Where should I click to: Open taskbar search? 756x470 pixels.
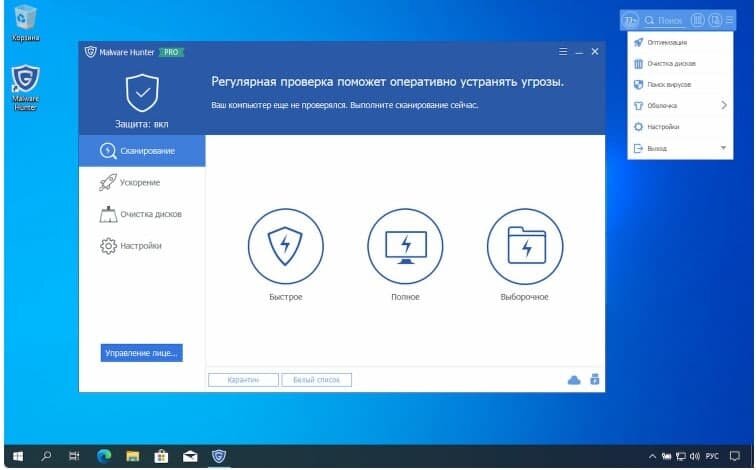pos(46,456)
